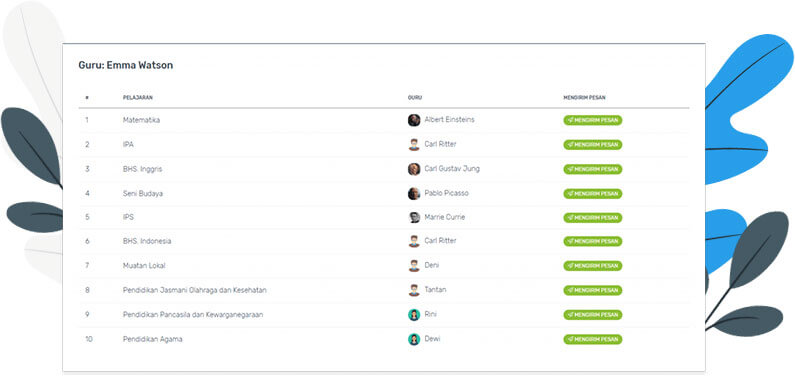Click Mengirim Pesan in Tantan's row
This screenshot has height=376, width=795.
[x=593, y=290]
